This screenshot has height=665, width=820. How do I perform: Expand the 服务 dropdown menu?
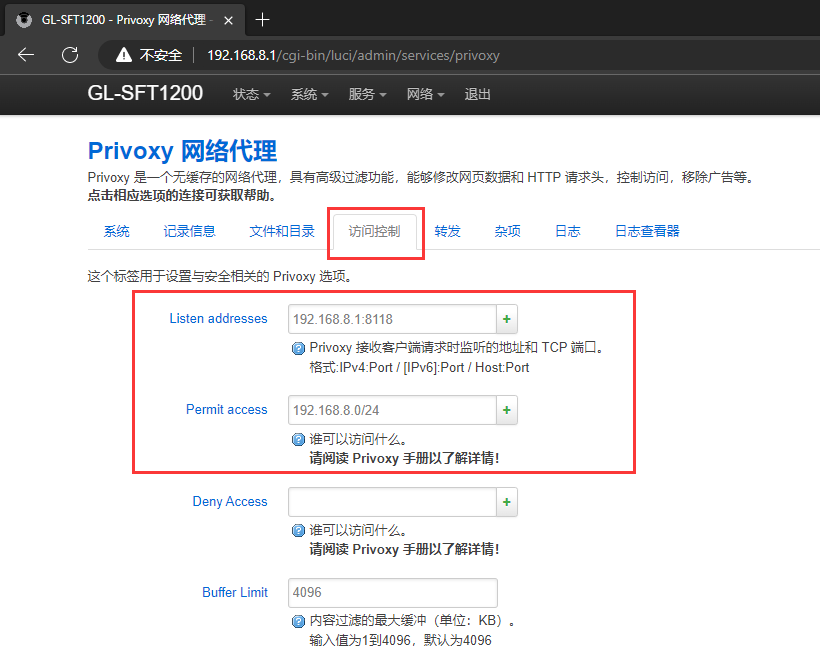(x=367, y=94)
